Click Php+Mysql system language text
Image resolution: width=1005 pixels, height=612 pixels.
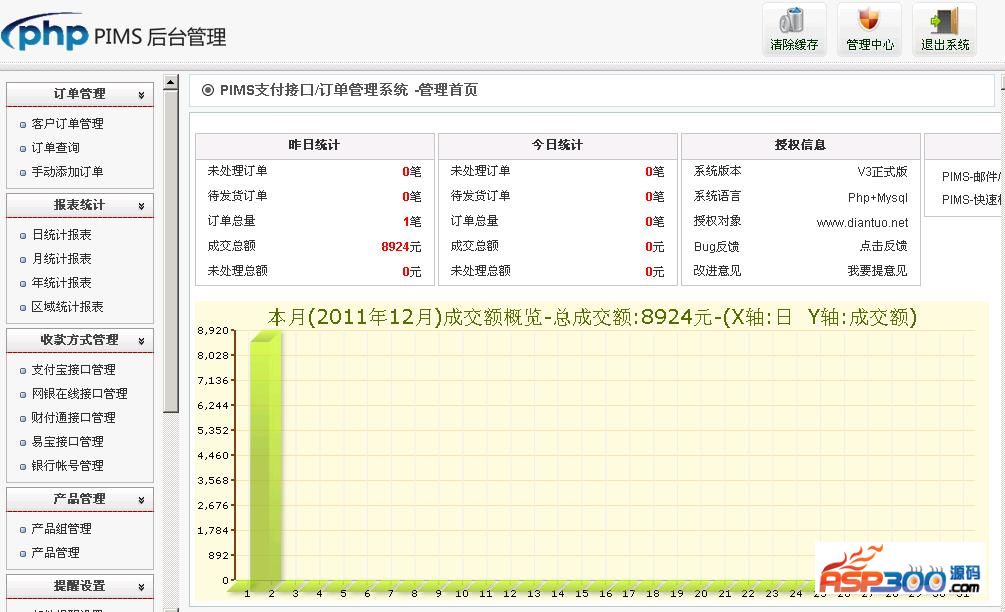(x=877, y=197)
